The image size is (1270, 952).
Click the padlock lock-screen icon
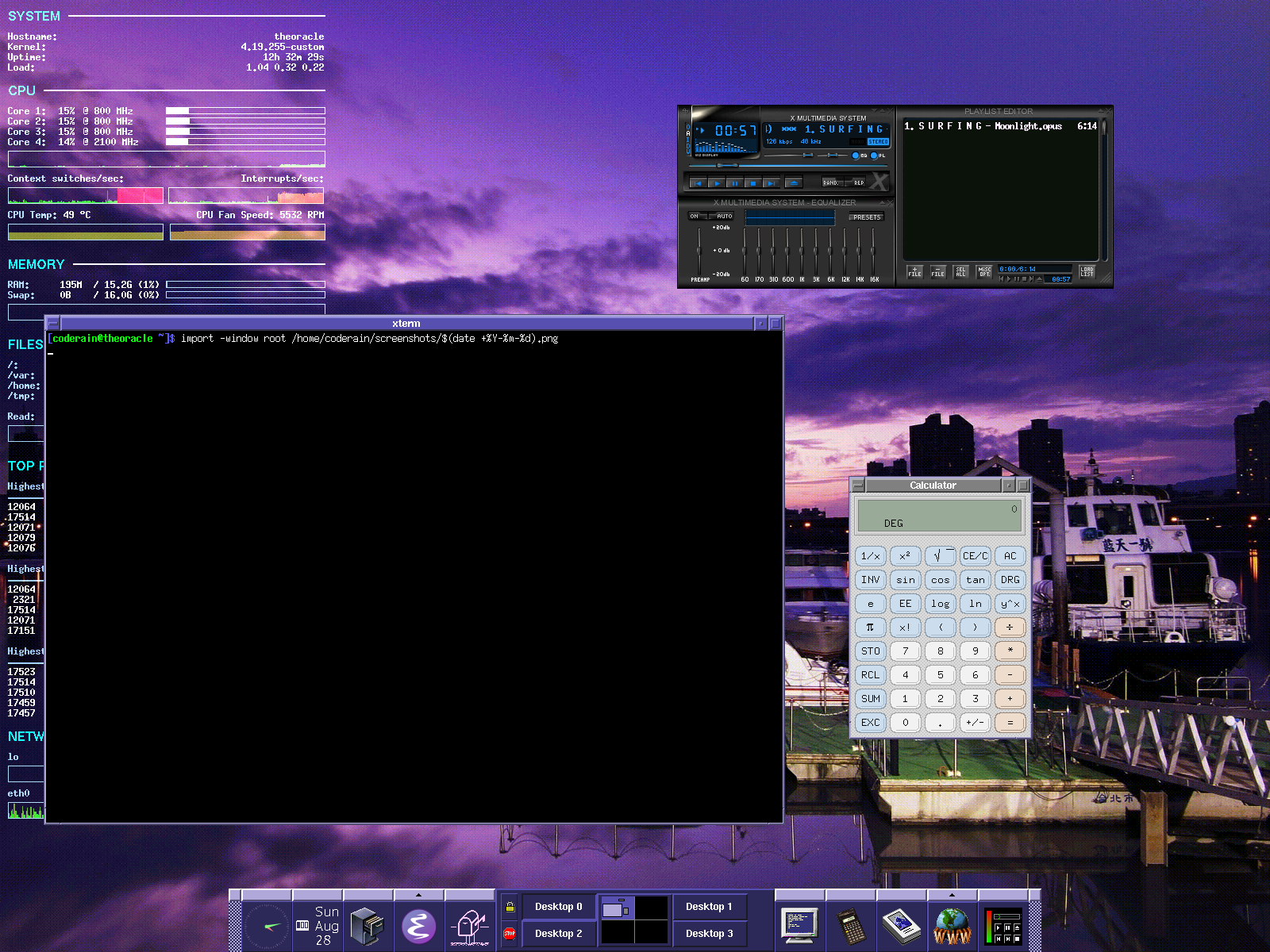tap(510, 907)
